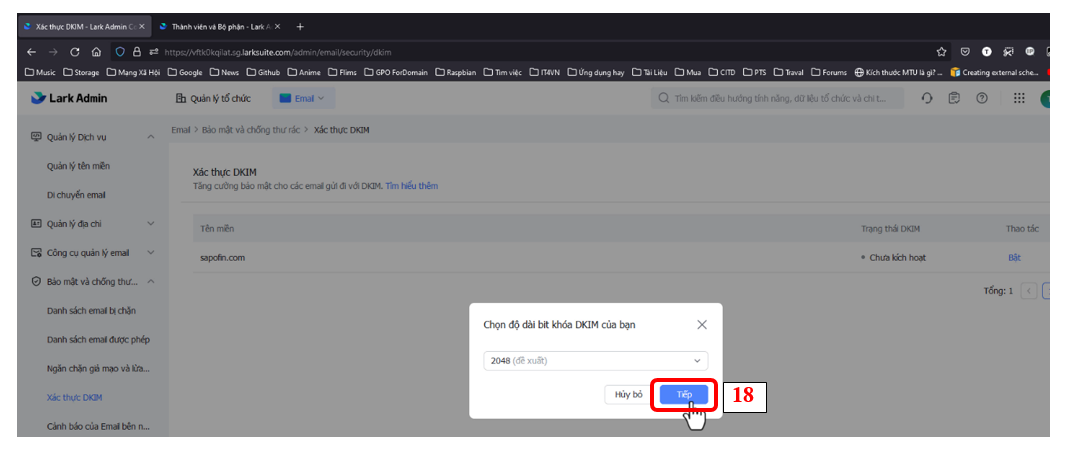The width and height of the screenshot is (1065, 453).
Task: Click the tracking protection shield icon
Action: pos(120,52)
